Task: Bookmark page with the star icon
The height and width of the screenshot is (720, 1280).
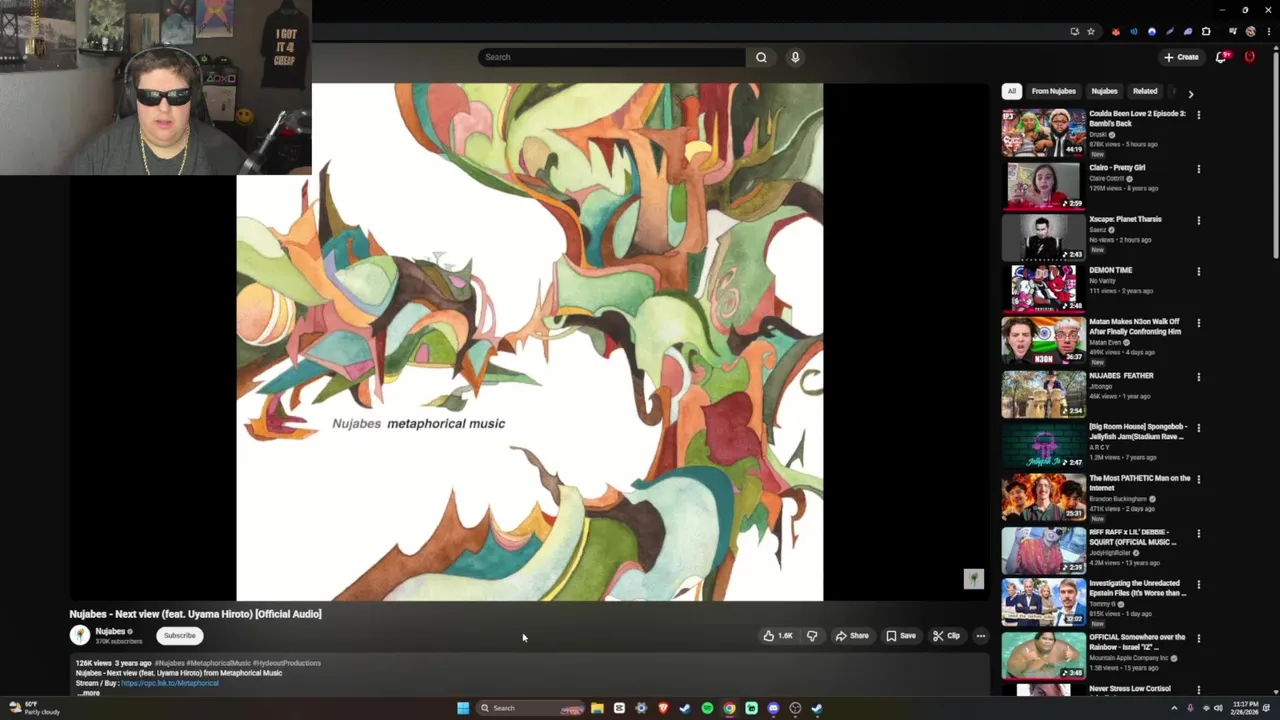Action: (x=1091, y=31)
